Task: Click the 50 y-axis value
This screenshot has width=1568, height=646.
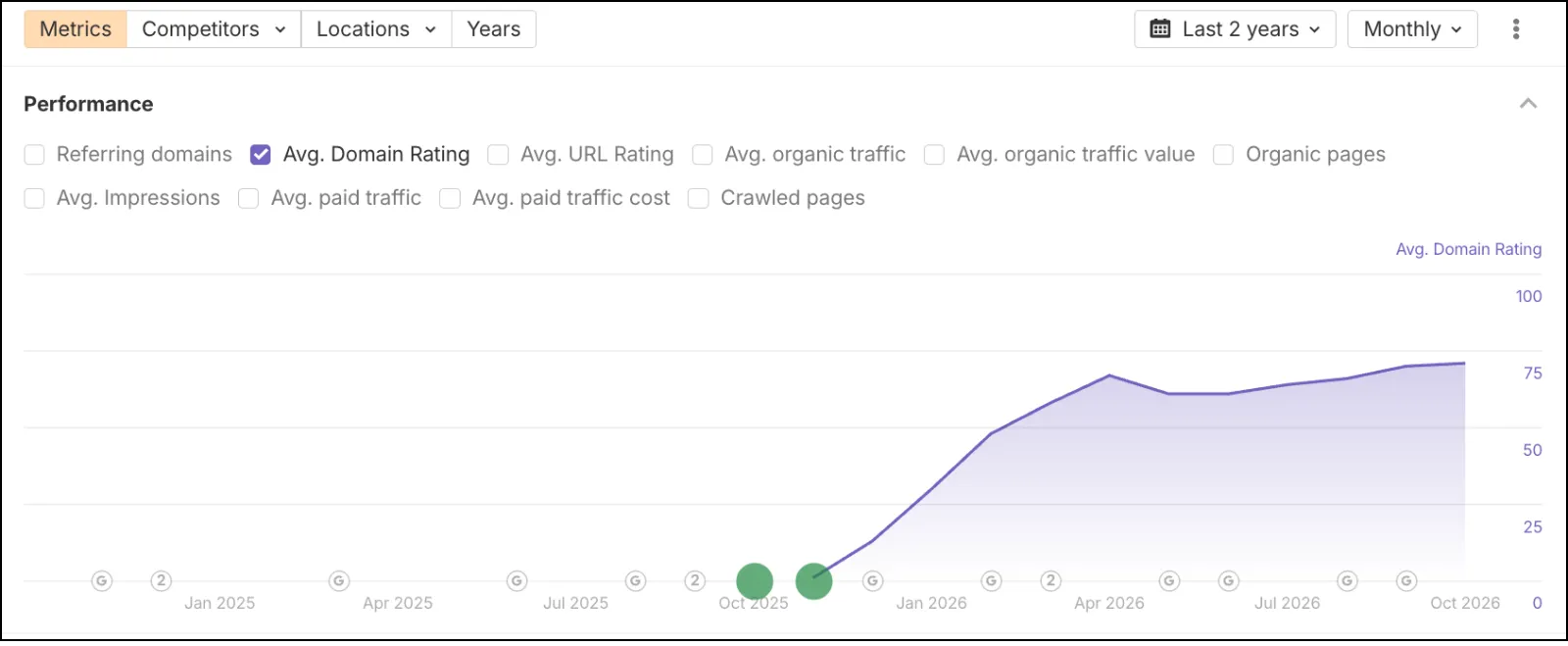Action: 1533,450
